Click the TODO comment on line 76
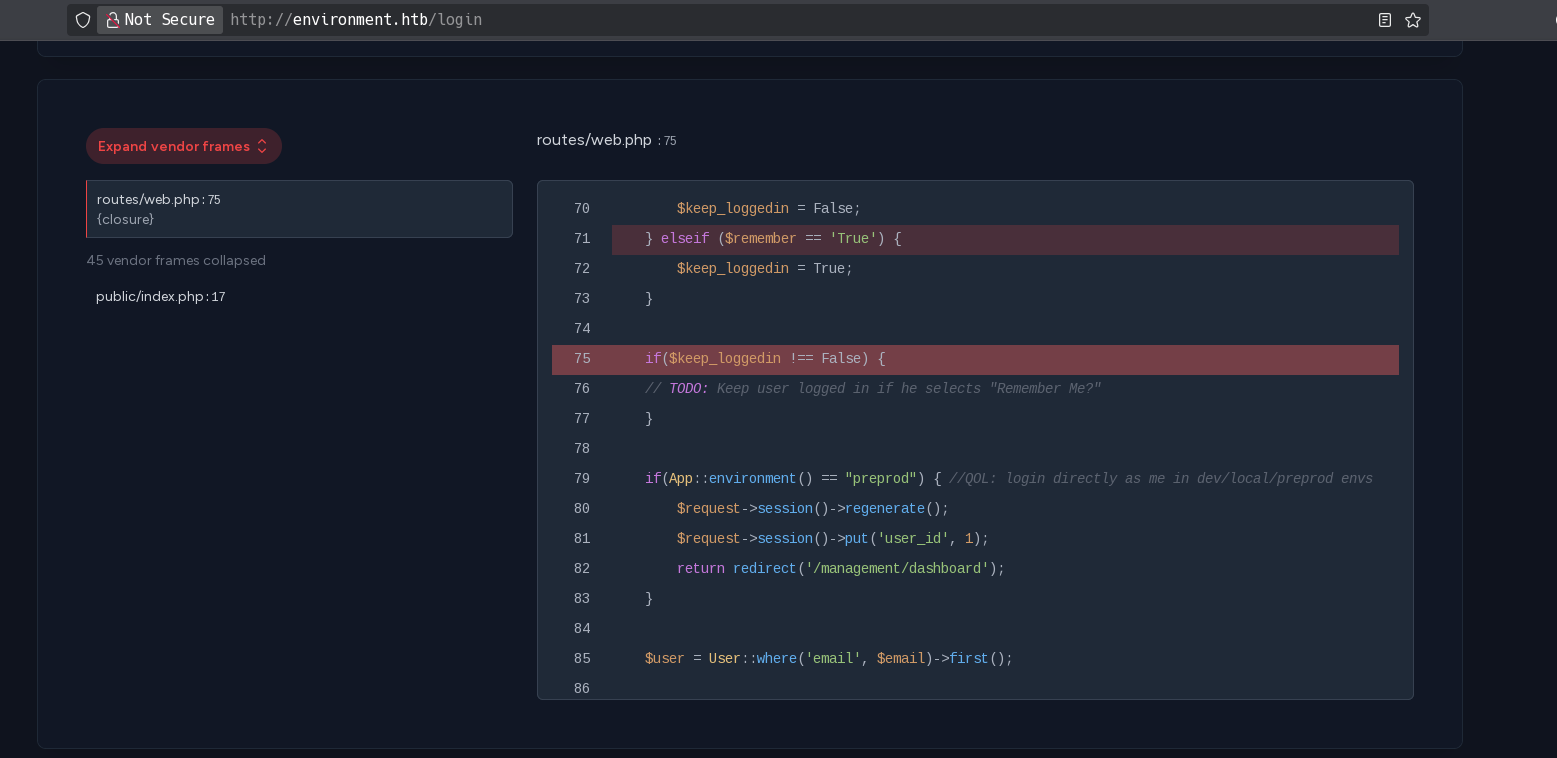The image size is (1557, 758). point(873,389)
